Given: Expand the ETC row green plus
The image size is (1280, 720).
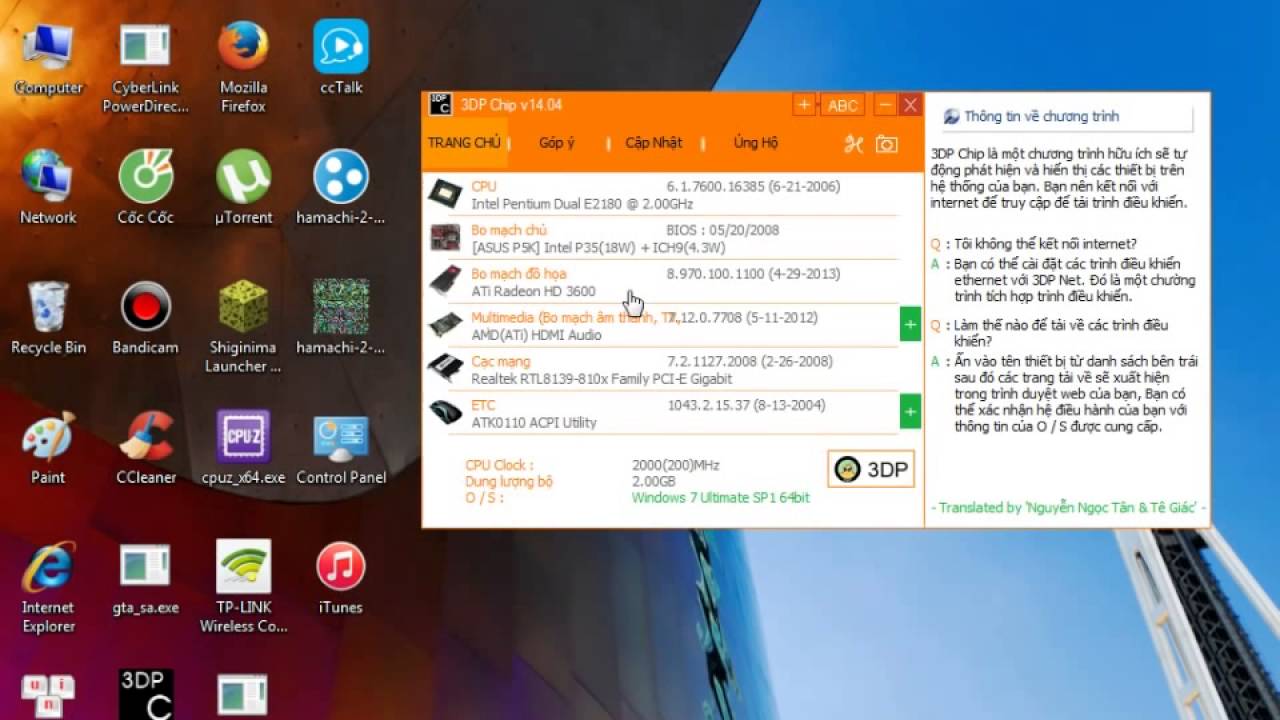Looking at the screenshot, I should pos(910,411).
